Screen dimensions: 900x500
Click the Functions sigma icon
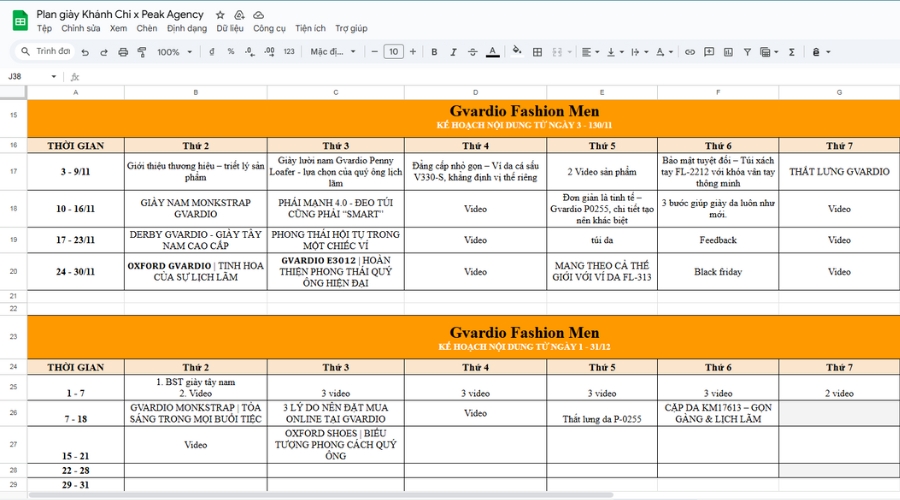click(x=791, y=52)
